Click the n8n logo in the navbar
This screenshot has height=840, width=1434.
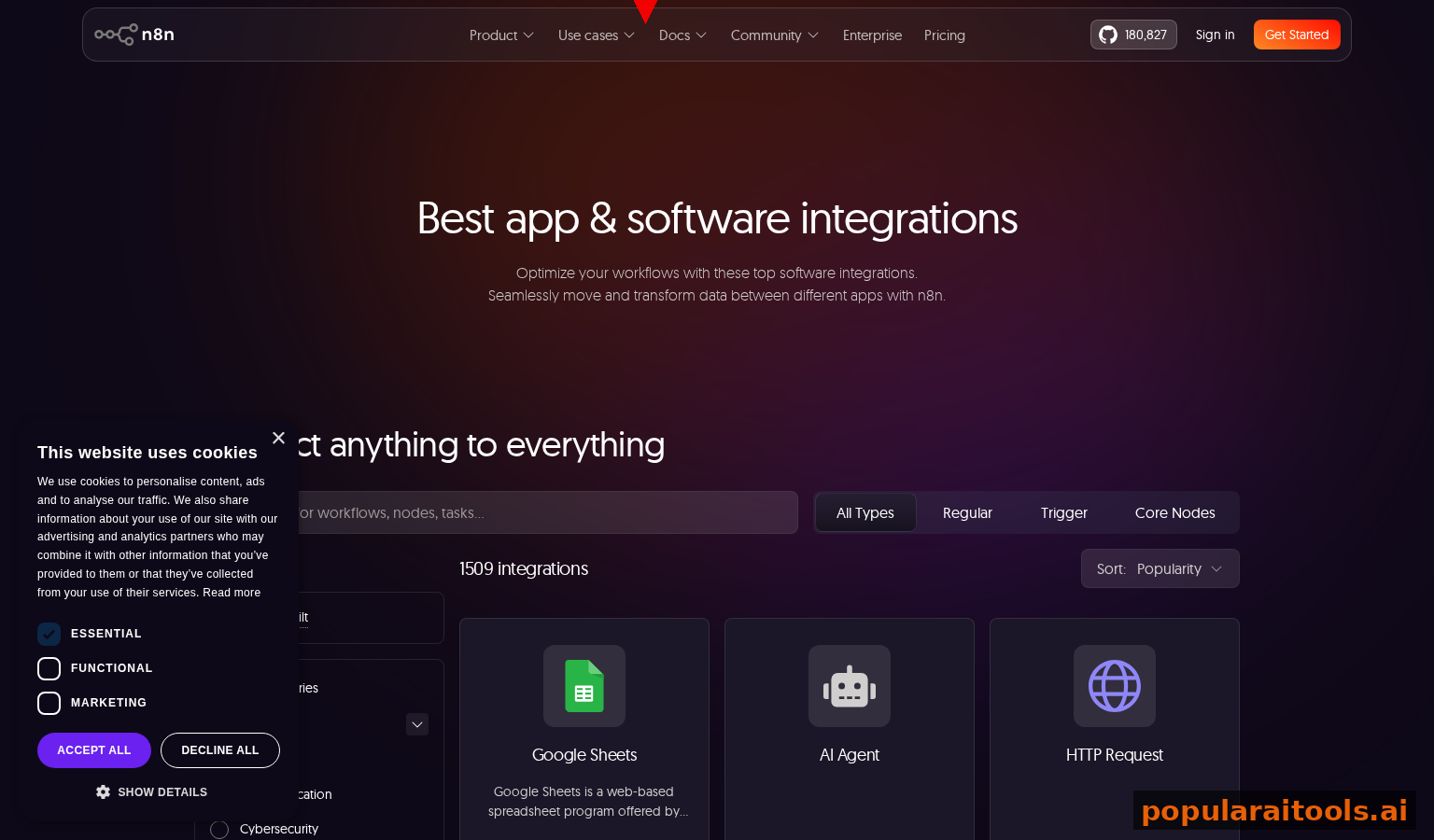134,35
